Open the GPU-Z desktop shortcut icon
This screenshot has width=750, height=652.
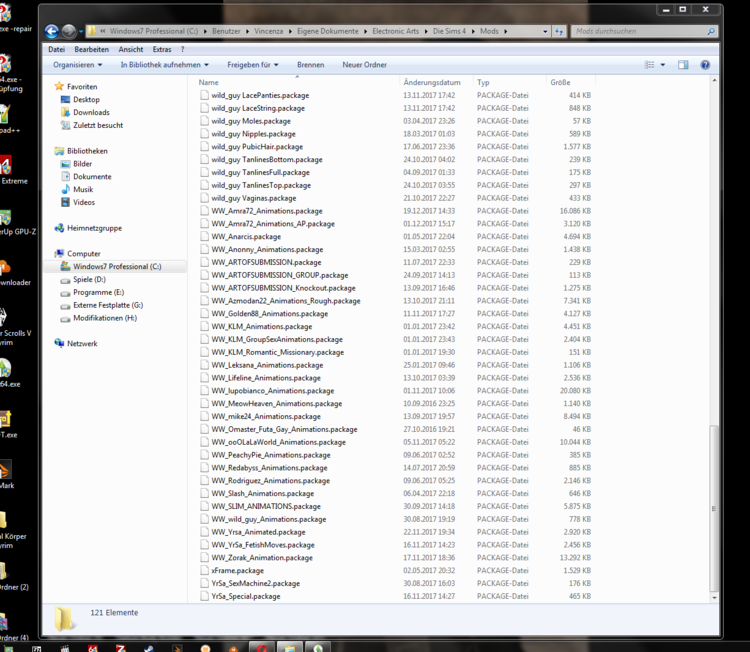[x=6, y=218]
